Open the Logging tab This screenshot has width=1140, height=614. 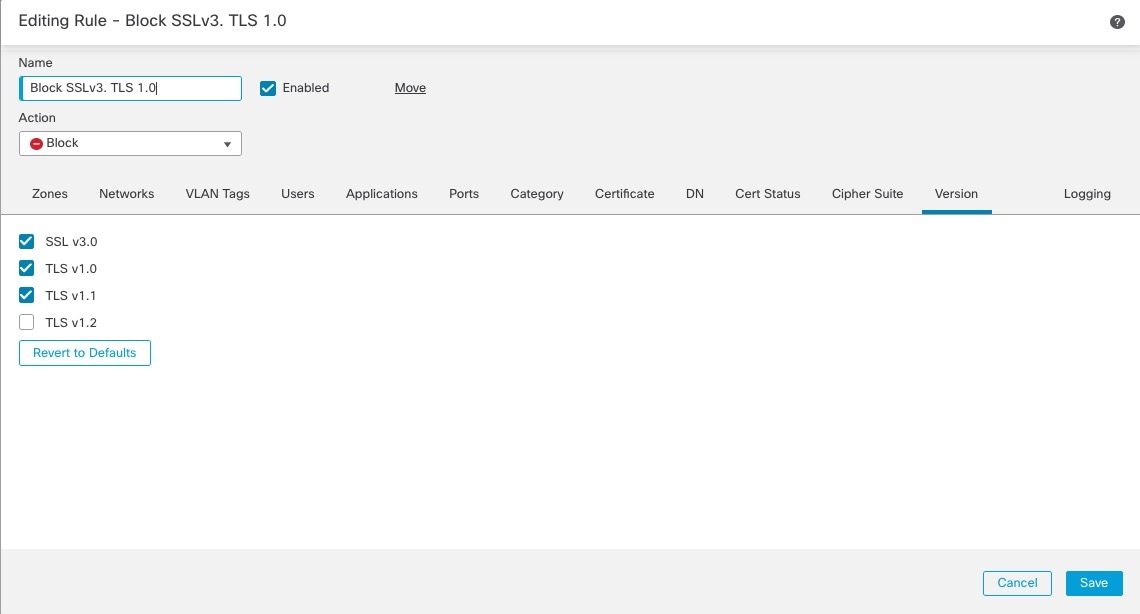(x=1087, y=193)
